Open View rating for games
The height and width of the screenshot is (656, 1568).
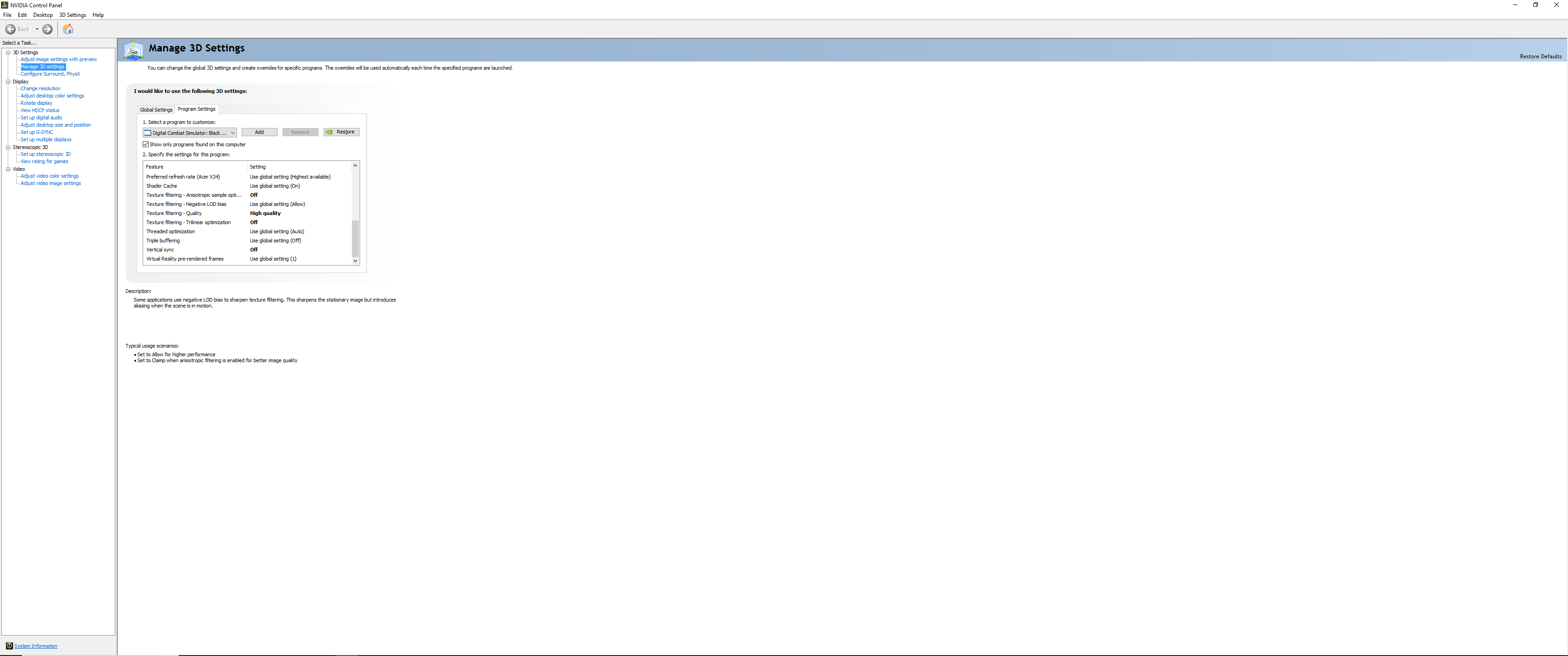coord(44,162)
